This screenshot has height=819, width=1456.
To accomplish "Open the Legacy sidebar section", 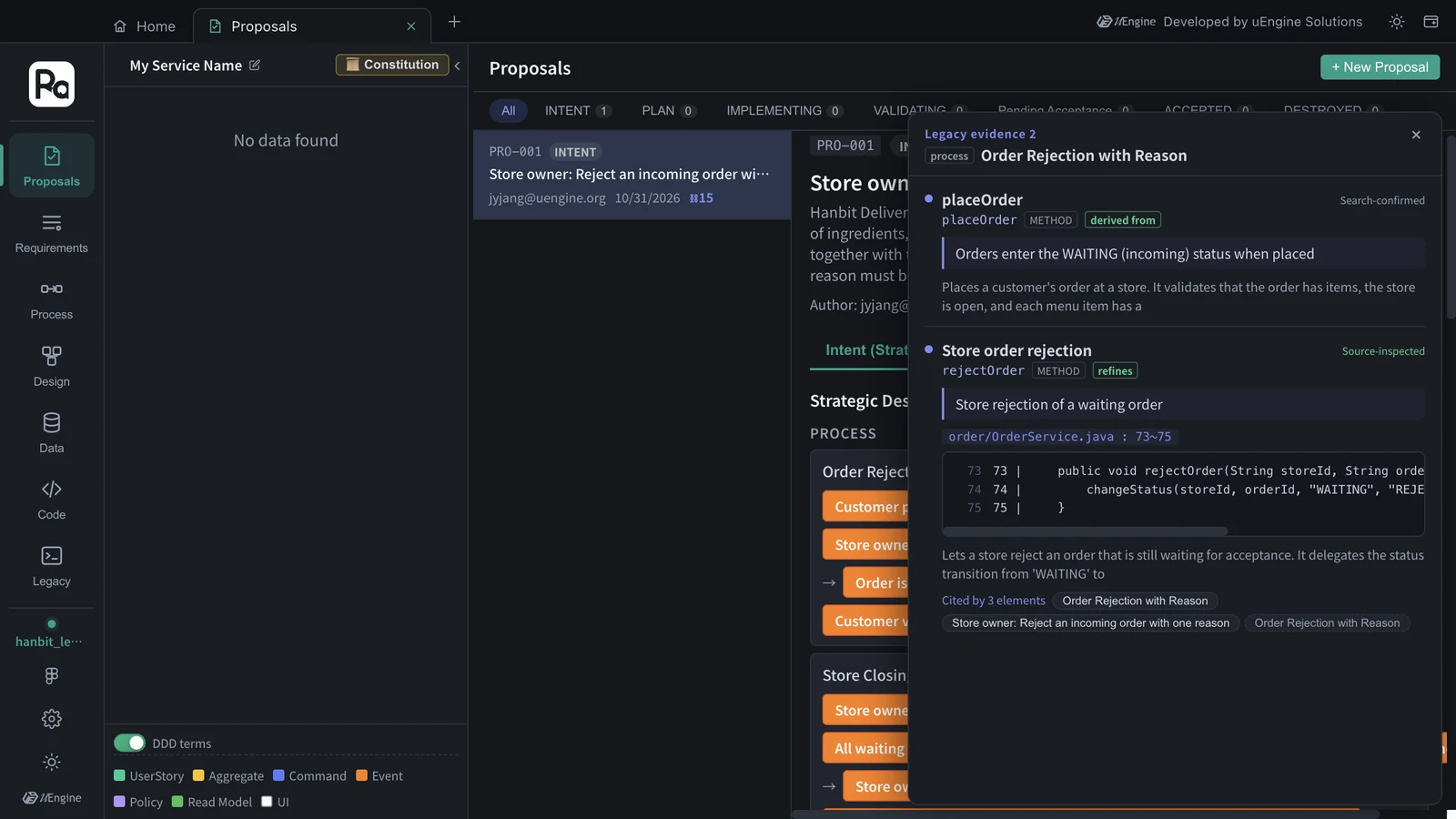I will [52, 566].
